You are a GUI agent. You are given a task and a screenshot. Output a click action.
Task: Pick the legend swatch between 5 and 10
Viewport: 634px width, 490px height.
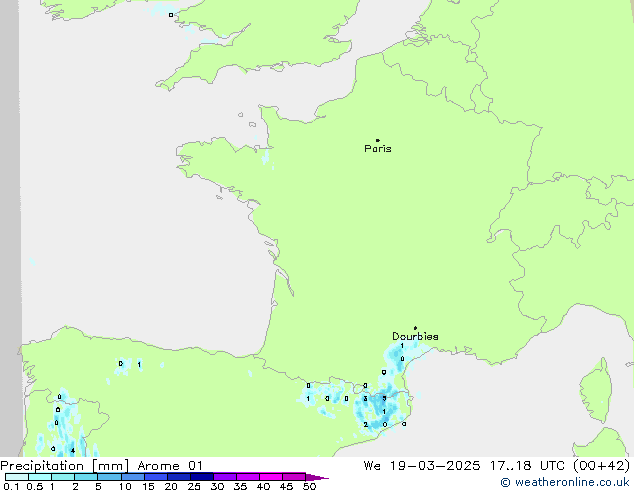[109, 477]
